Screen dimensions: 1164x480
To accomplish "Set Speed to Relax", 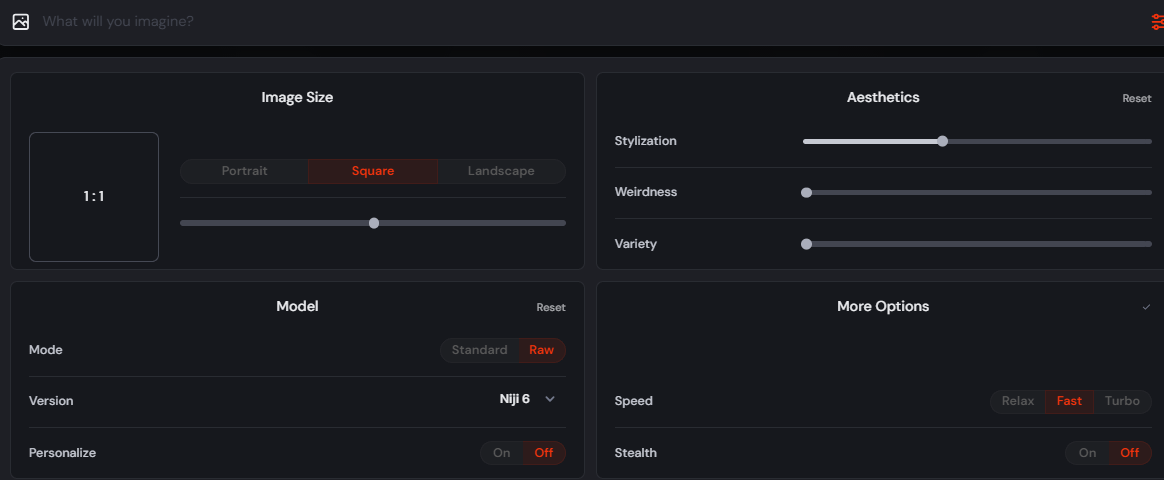I will pos(1018,401).
